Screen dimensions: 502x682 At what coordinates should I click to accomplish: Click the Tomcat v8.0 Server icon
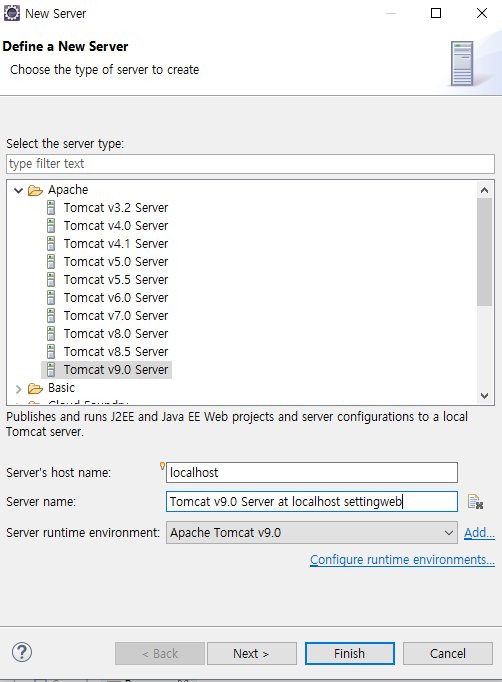coord(51,333)
